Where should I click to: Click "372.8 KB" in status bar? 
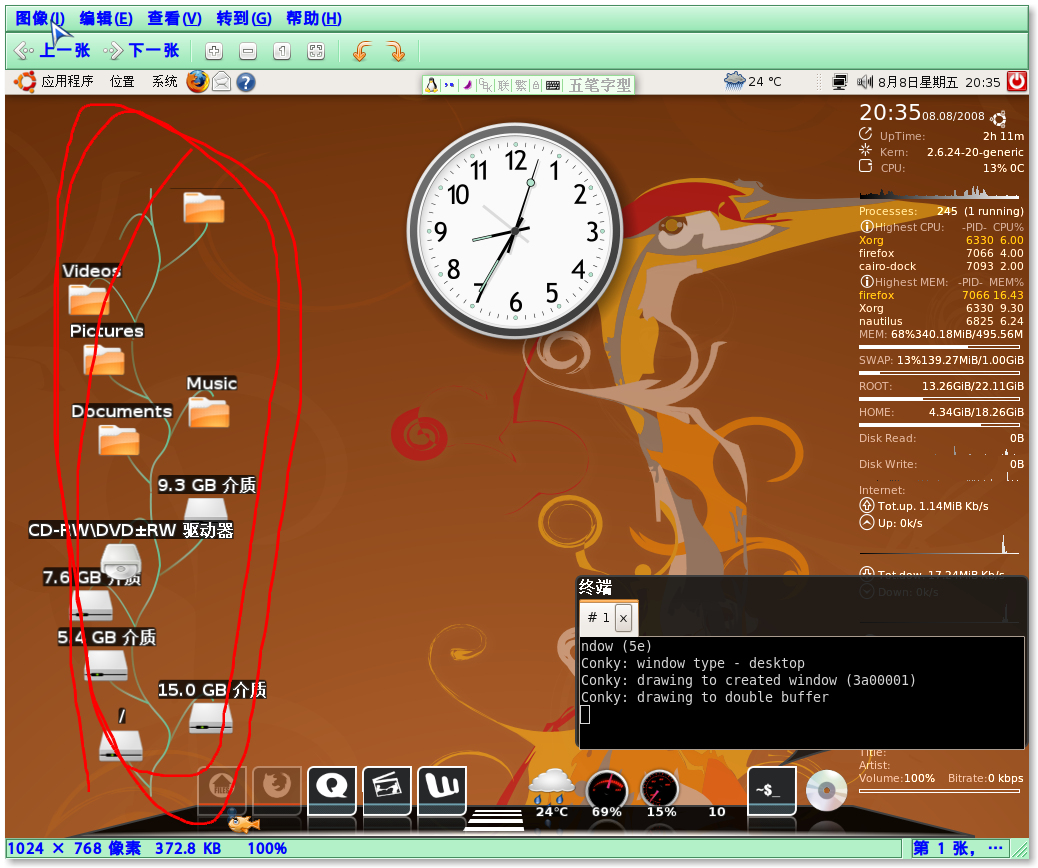[x=188, y=849]
